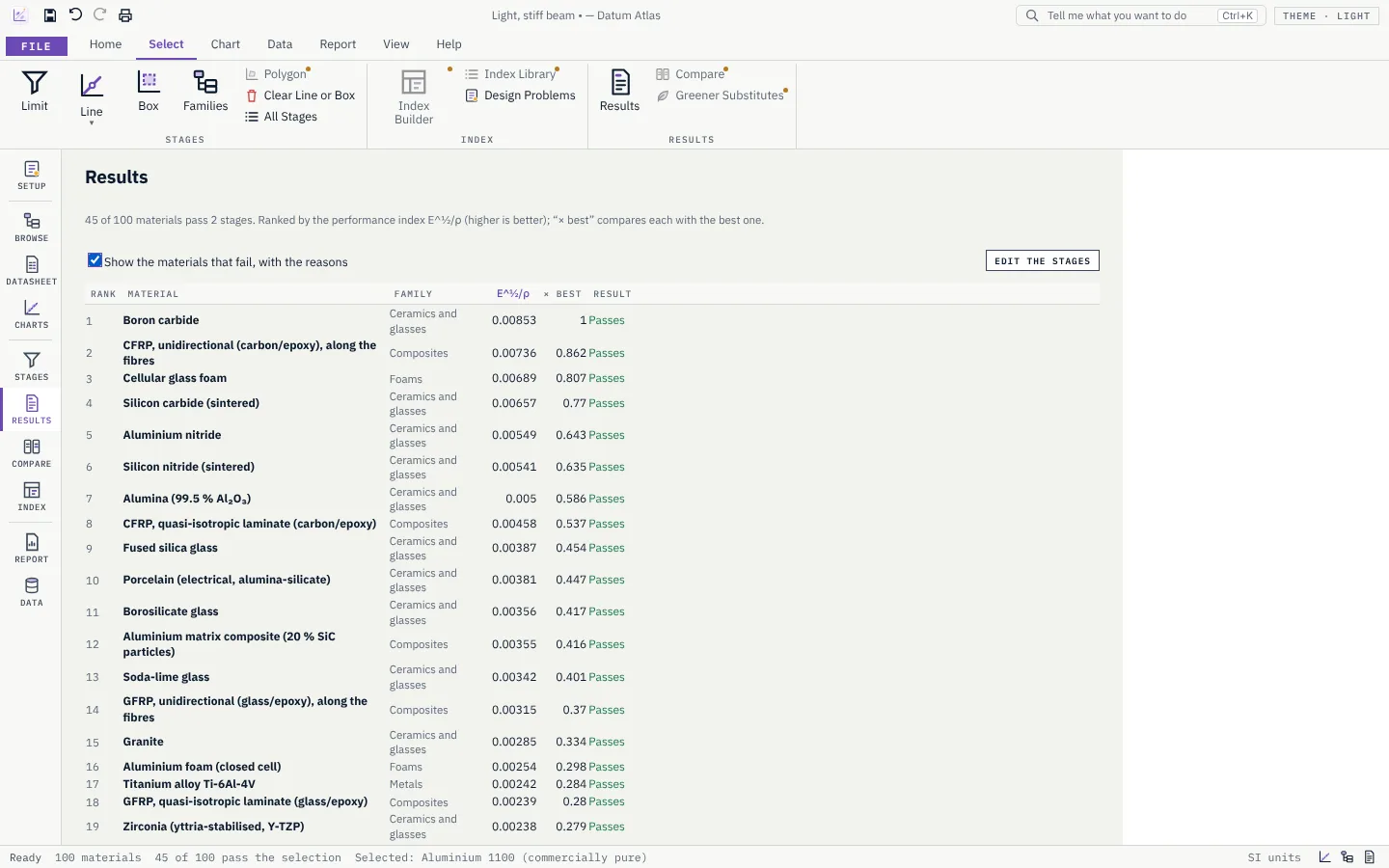Screen dimensions: 1389x868
Task: Choose the Box selection tool
Action: point(149,93)
